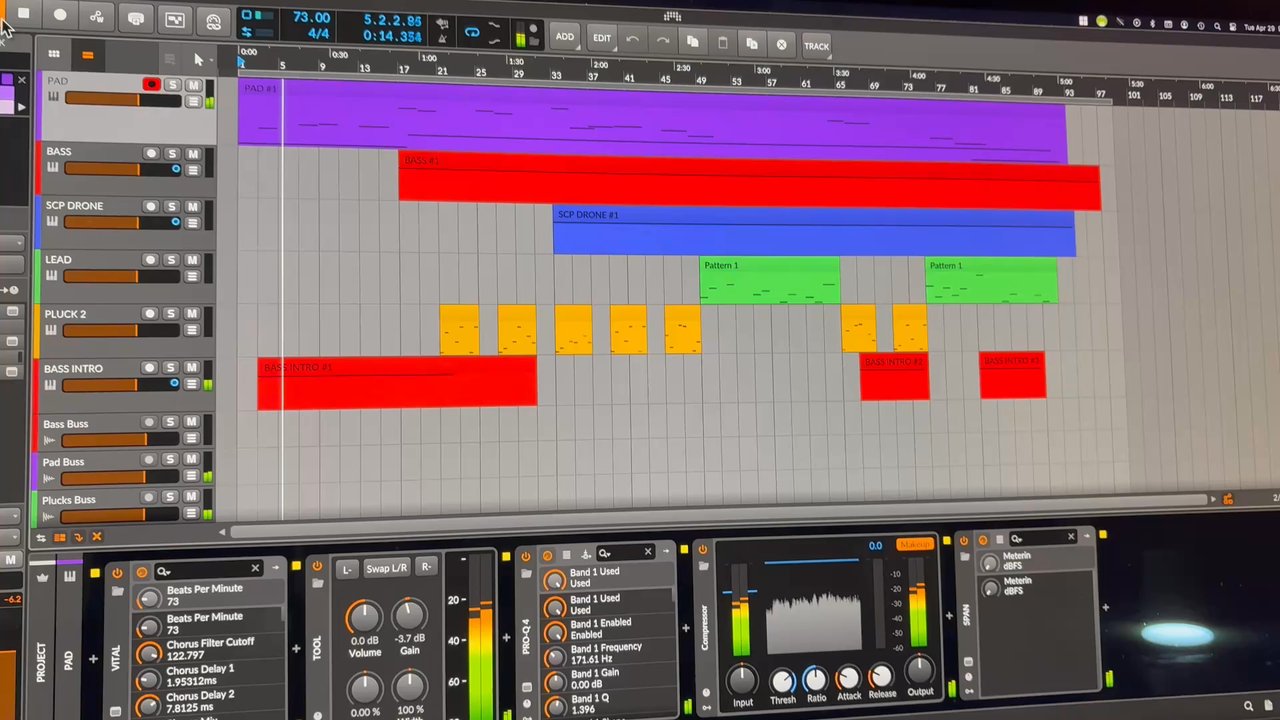This screenshot has height=720, width=1280.
Task: Toggle Compressor device power button
Action: pos(703,549)
